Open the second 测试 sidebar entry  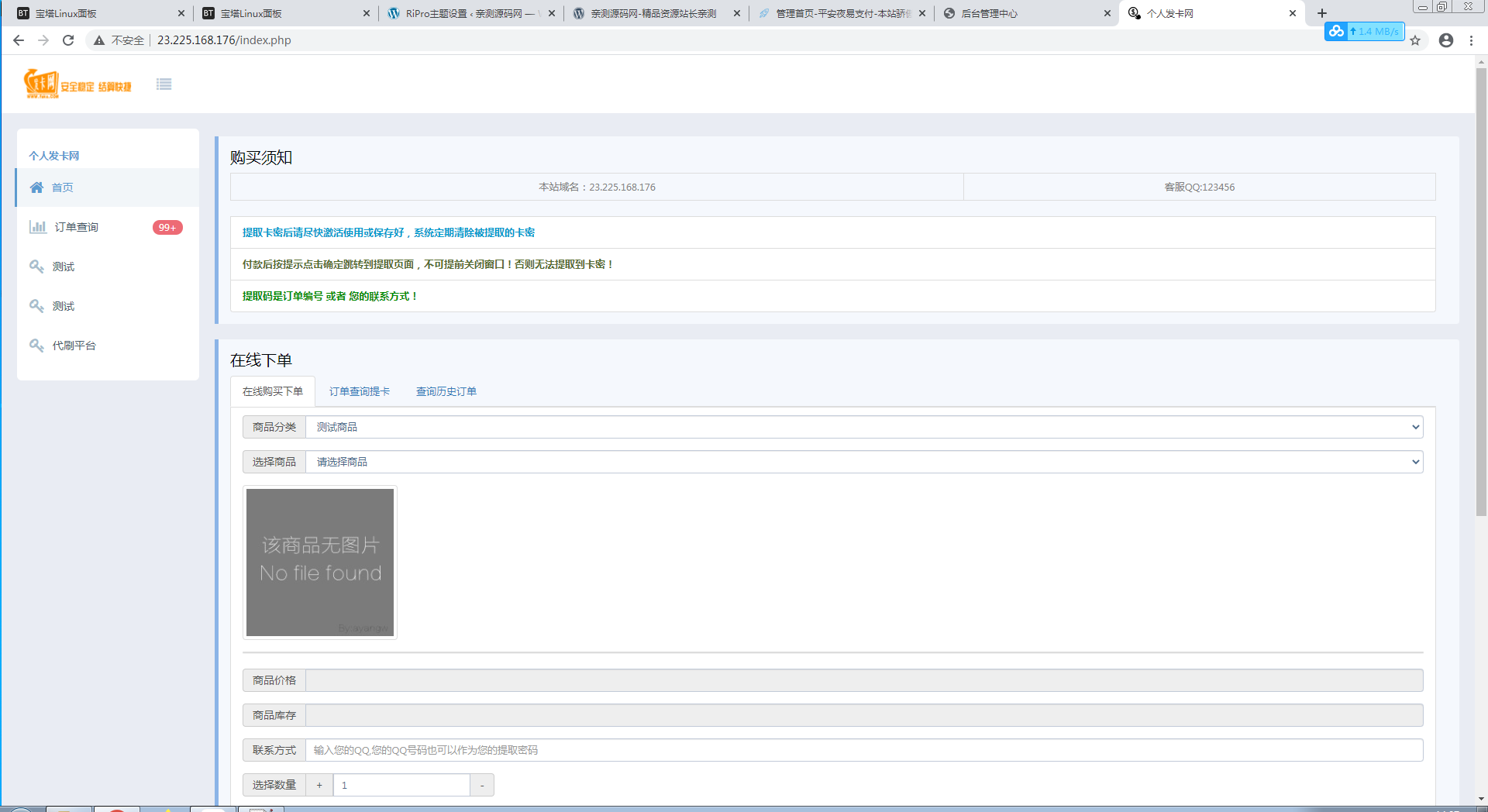[108, 306]
